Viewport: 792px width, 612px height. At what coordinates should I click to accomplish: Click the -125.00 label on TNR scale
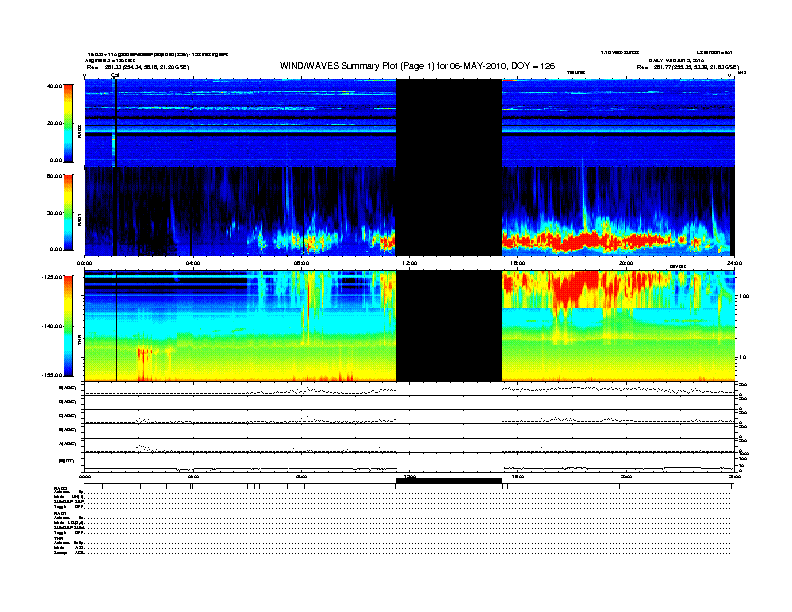coord(52,277)
